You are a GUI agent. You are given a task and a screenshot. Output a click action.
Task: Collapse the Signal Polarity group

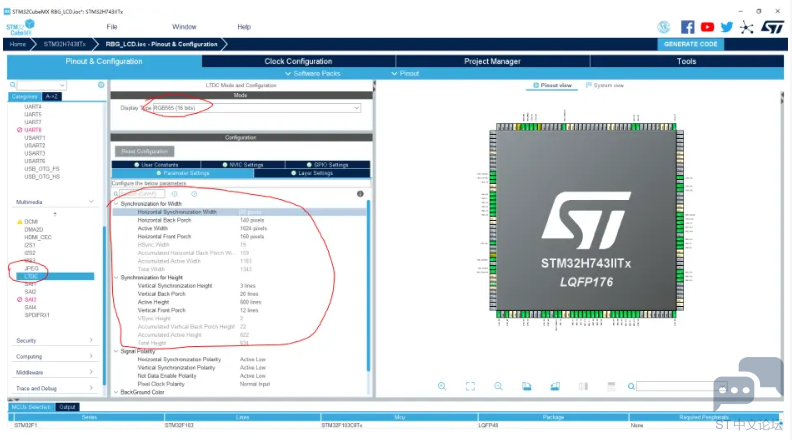pyautogui.click(x=116, y=352)
